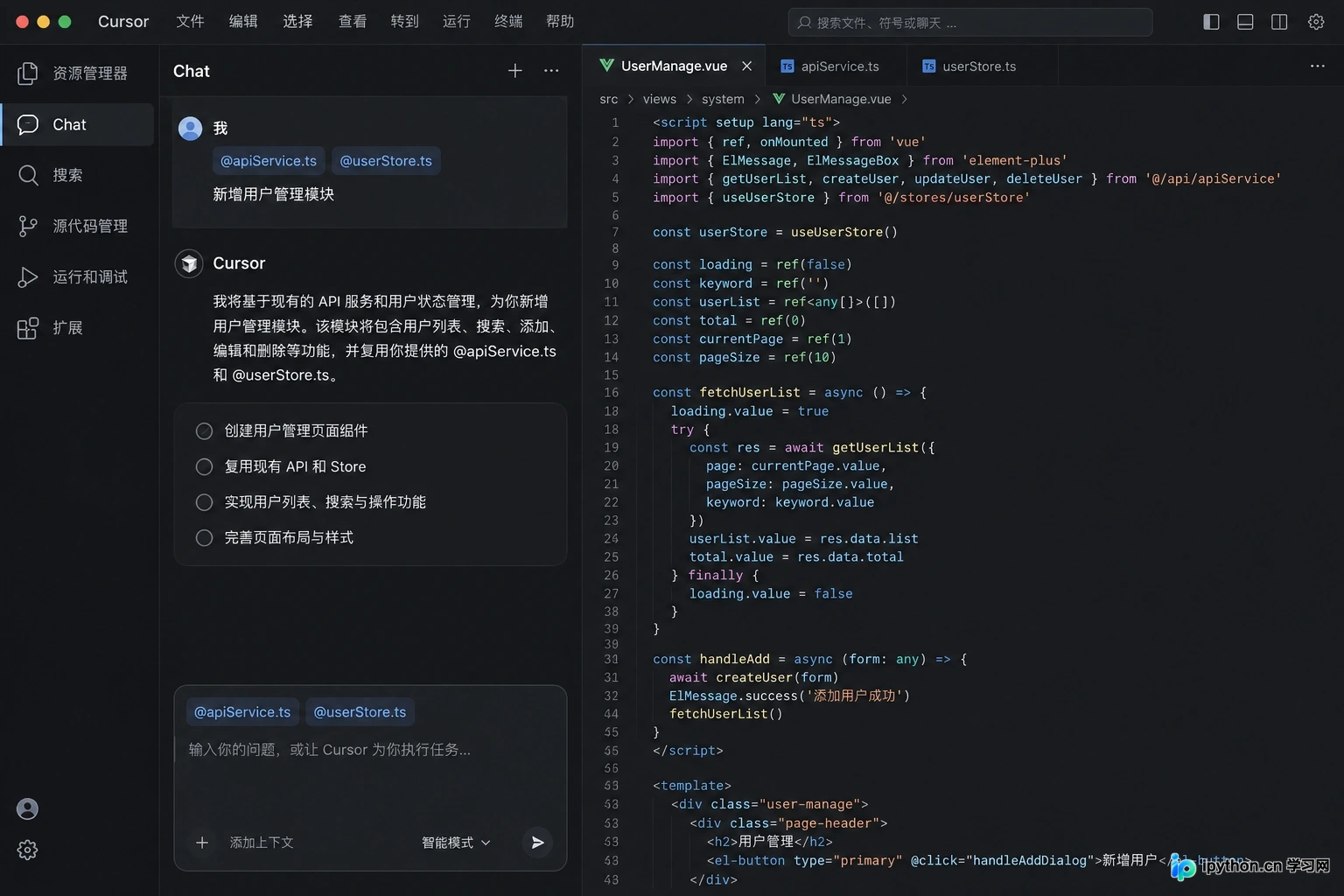Toggle the left sidebar layout icon
This screenshot has height=896, width=1344.
click(x=1212, y=22)
